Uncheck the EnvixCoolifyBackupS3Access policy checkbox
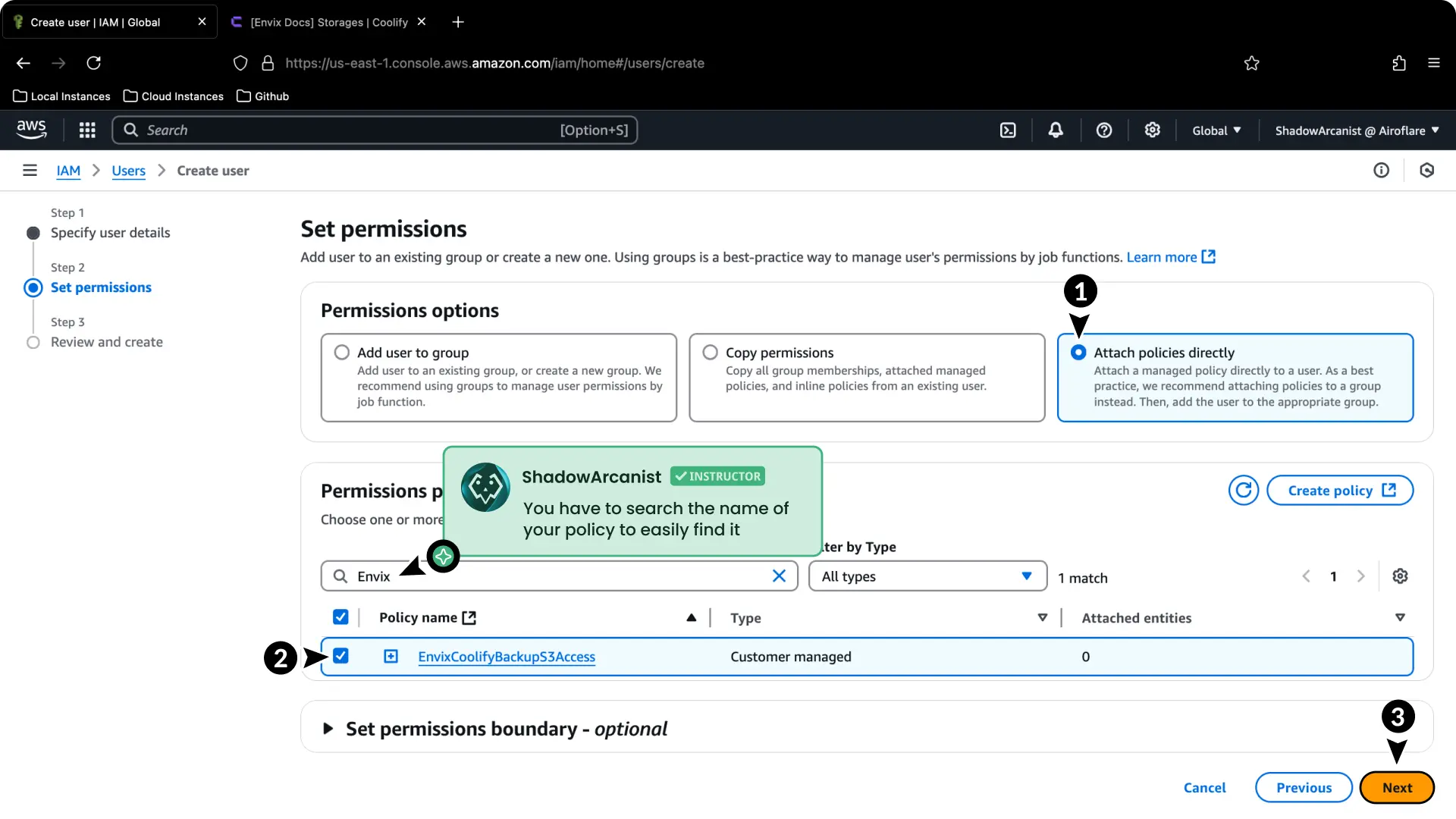This screenshot has width=1456, height=819. point(340,655)
